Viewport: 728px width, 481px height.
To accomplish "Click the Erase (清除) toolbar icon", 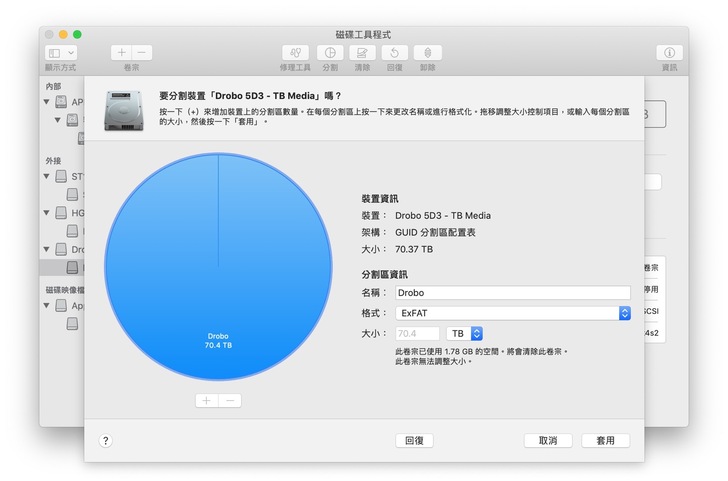I will tap(362, 53).
